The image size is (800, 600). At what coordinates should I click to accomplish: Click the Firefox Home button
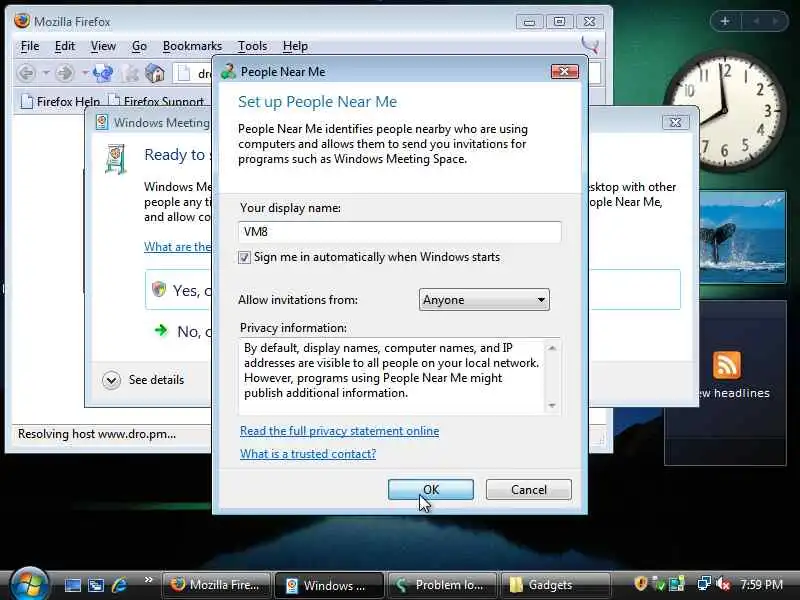pos(155,73)
